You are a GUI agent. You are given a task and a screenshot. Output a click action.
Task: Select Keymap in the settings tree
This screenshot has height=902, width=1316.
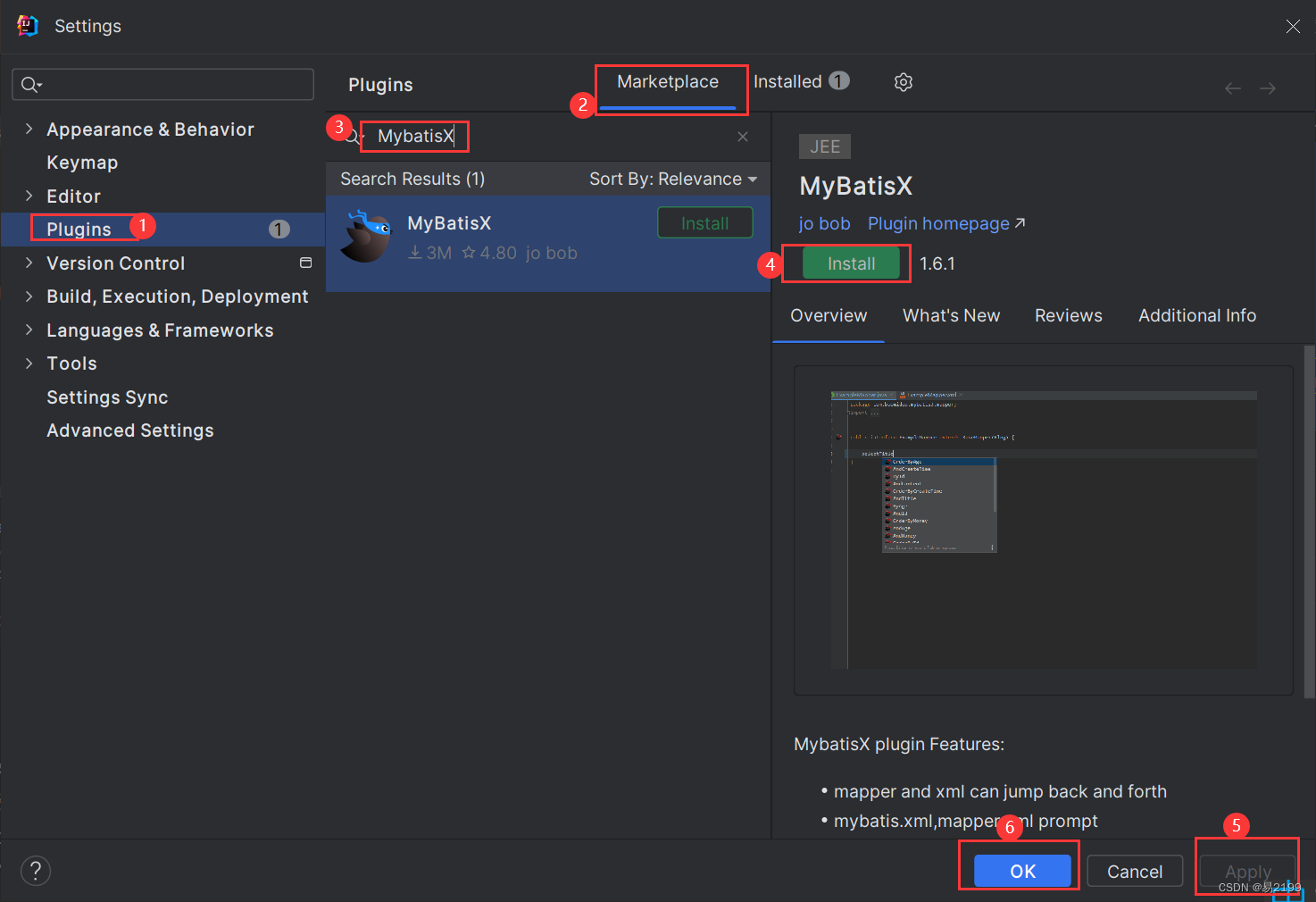tap(82, 163)
